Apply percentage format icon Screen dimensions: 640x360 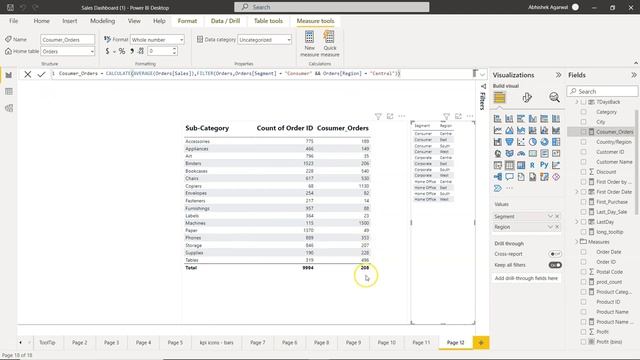click(122, 51)
